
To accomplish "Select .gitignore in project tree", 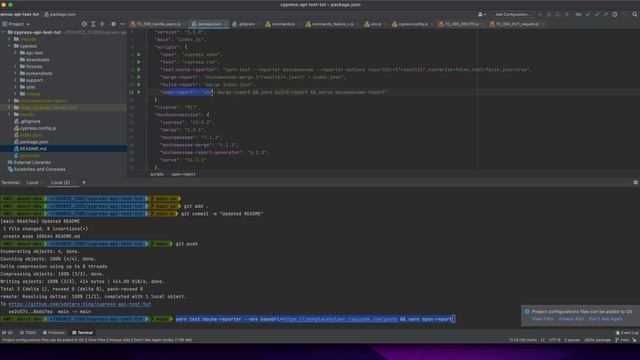I will coord(30,121).
